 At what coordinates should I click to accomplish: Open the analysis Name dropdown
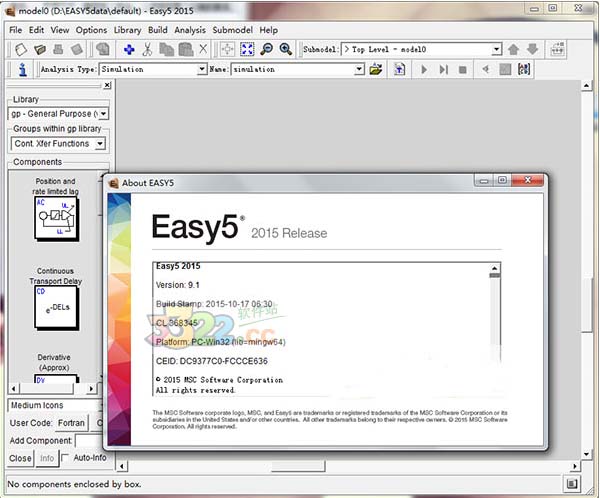[x=359, y=69]
